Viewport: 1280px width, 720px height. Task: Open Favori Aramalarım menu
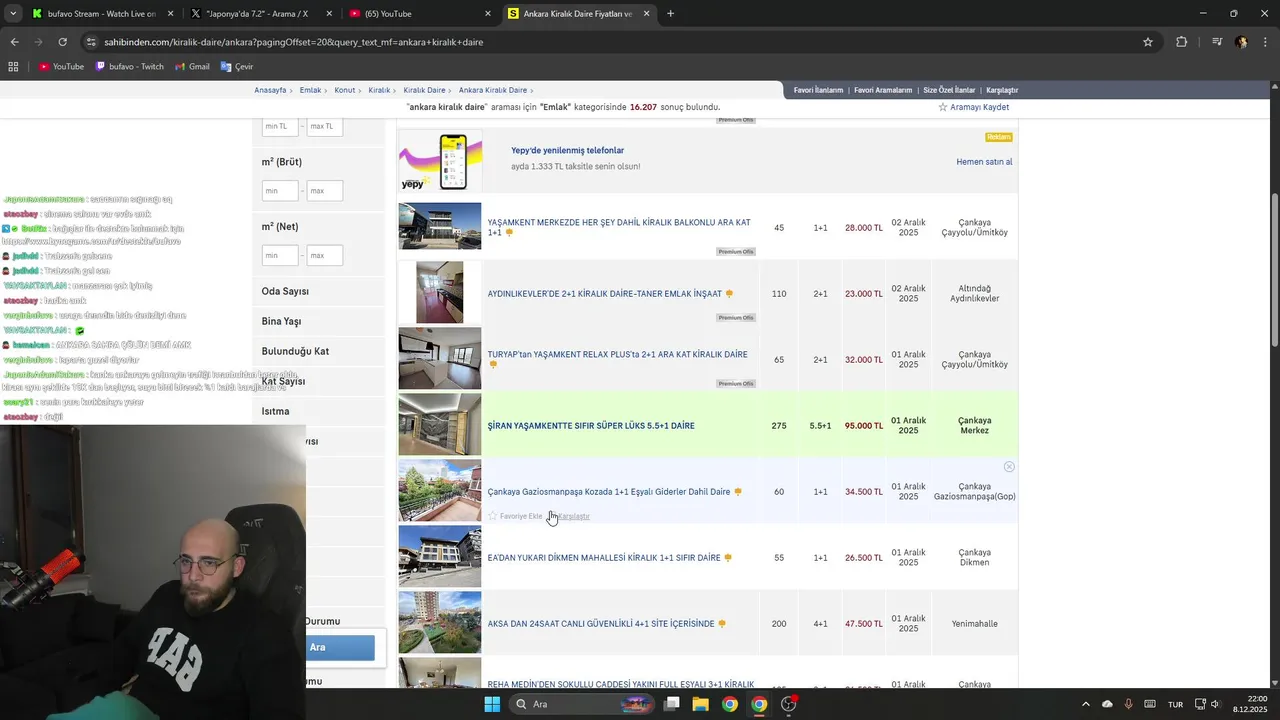click(883, 90)
